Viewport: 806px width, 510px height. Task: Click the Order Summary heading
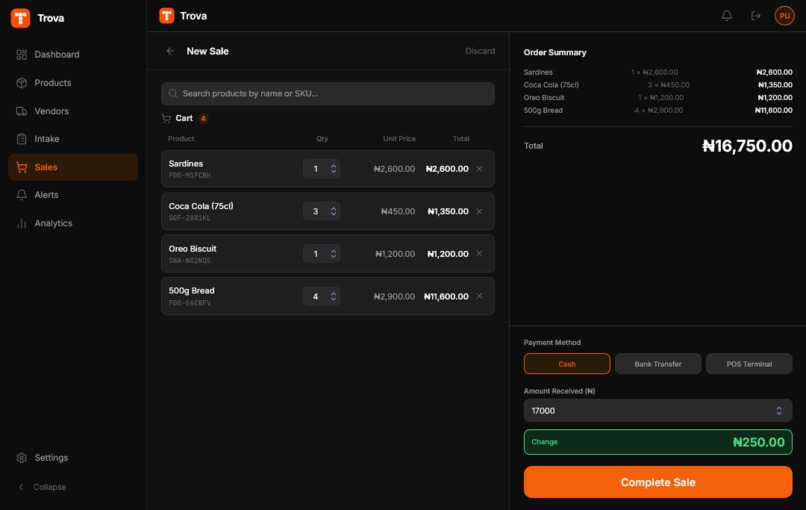pos(555,52)
